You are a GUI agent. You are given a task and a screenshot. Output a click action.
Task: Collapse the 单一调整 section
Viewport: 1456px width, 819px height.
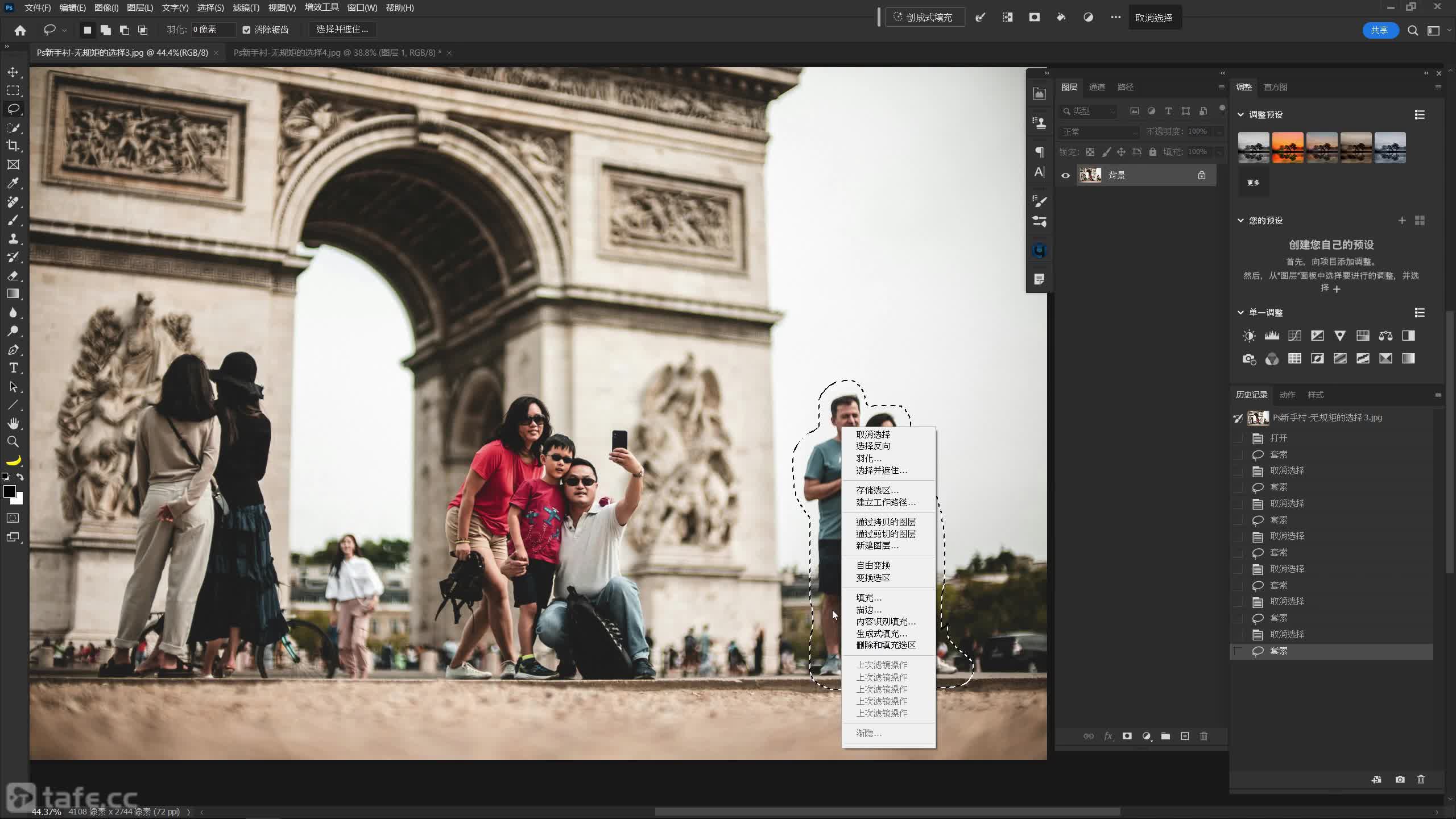pos(1240,312)
